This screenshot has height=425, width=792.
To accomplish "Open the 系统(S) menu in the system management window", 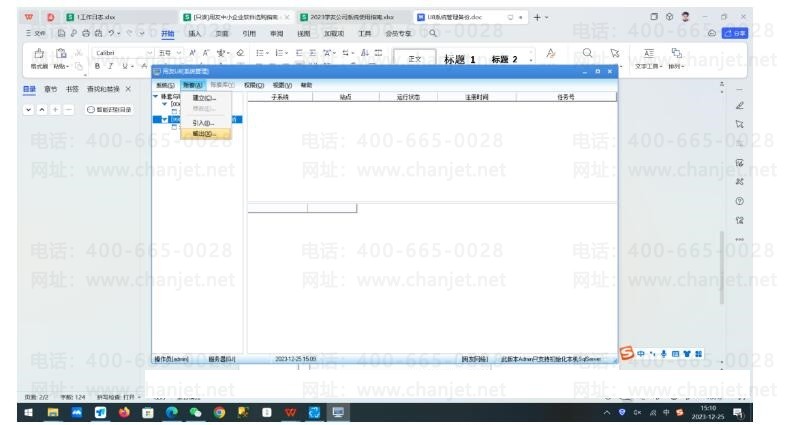I will [165, 85].
